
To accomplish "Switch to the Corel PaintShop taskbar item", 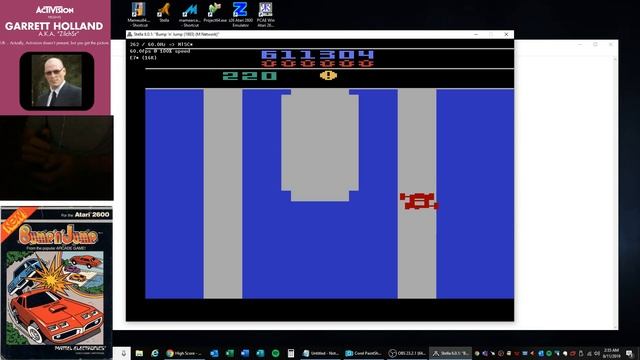I will point(363,353).
